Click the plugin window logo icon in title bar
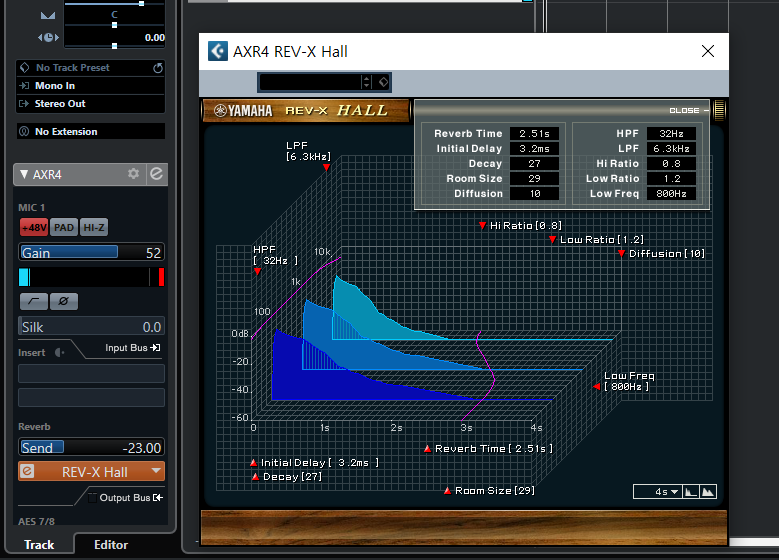This screenshot has height=560, width=779. 218,51
